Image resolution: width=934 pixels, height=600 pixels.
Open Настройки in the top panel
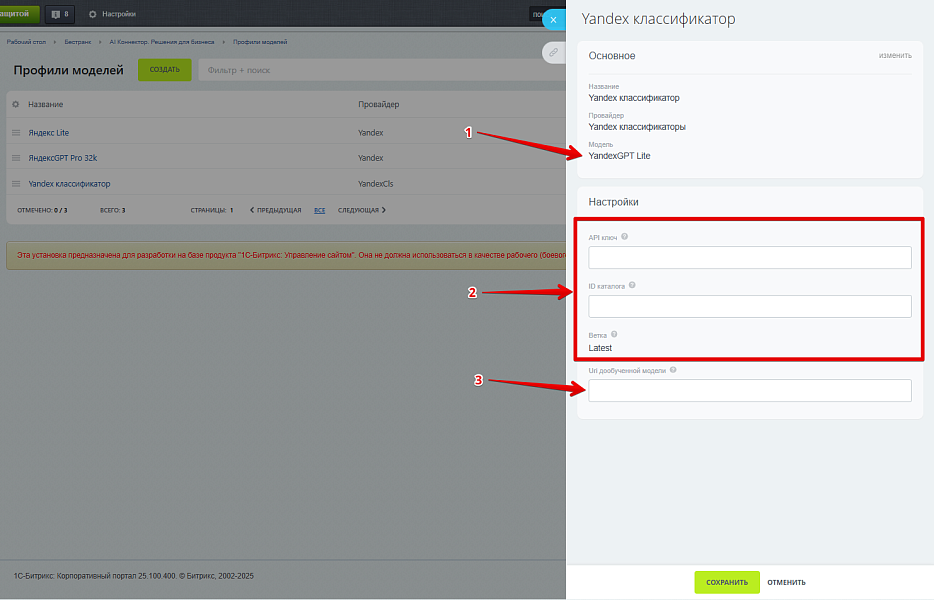coord(113,14)
